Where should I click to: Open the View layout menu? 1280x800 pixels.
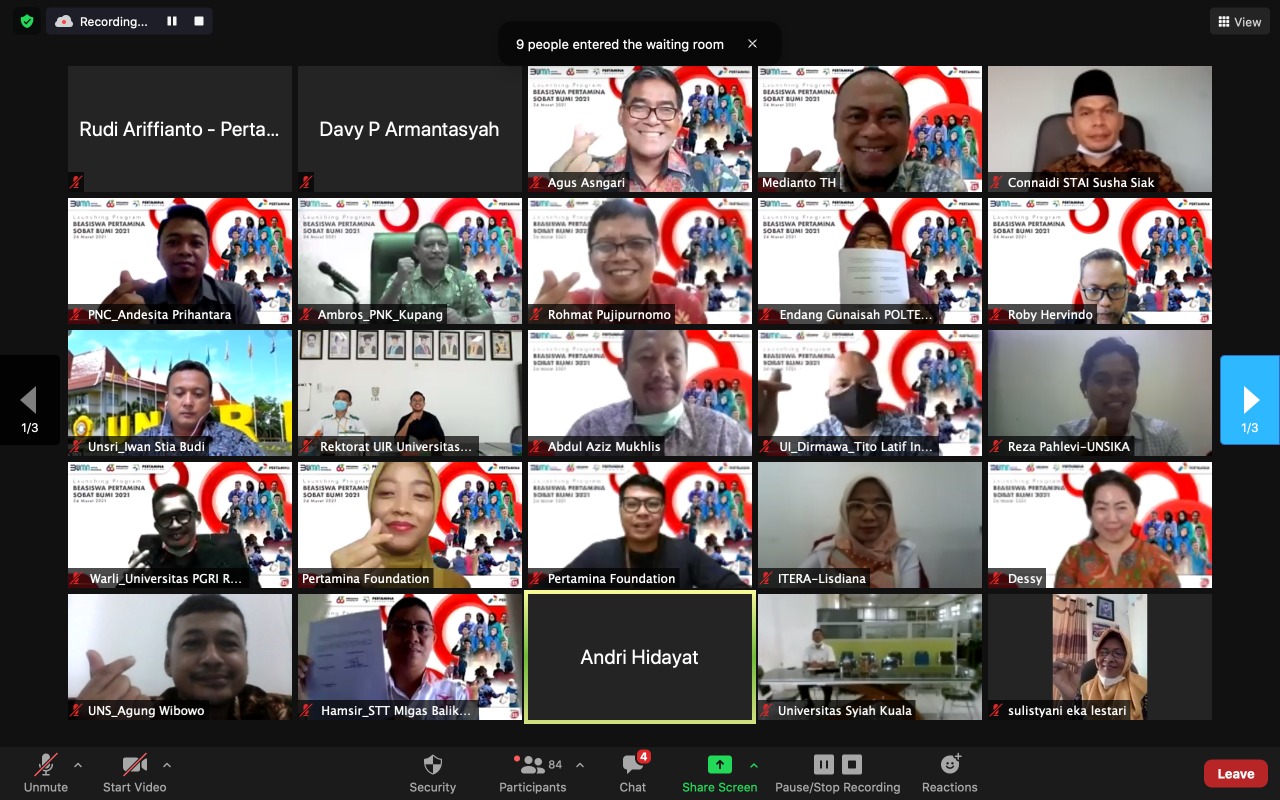pos(1238,22)
